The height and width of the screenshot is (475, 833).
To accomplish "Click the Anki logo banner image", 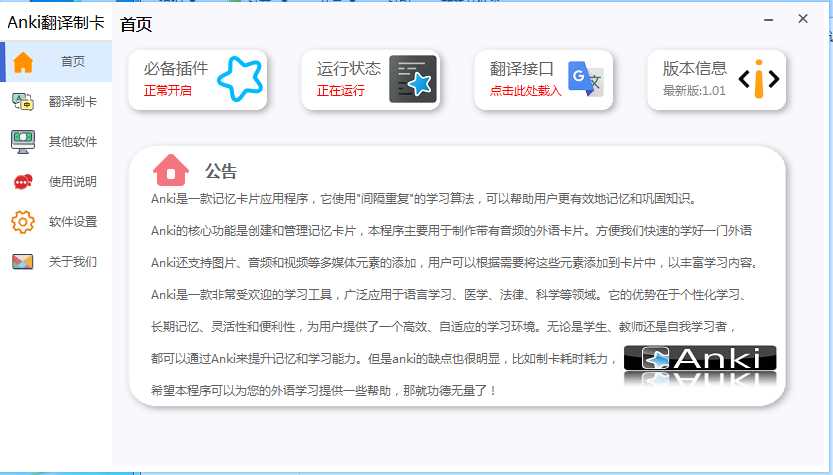I will [x=700, y=364].
